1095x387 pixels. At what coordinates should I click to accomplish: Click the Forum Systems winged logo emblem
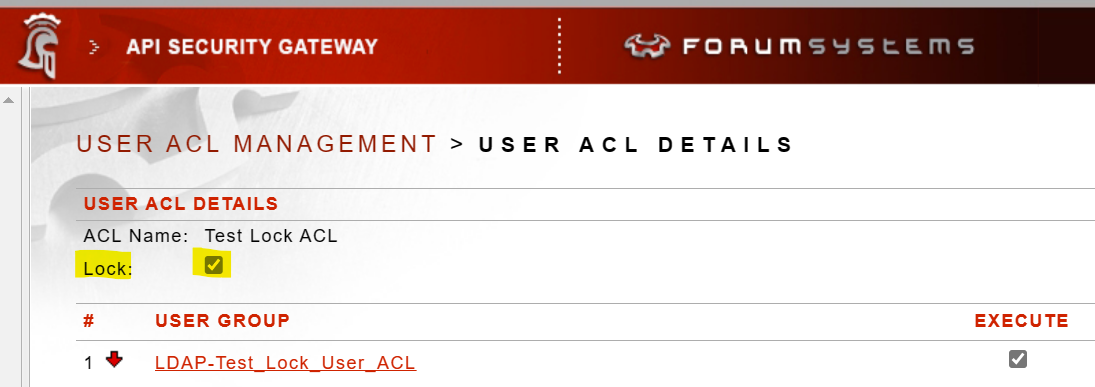(647, 46)
